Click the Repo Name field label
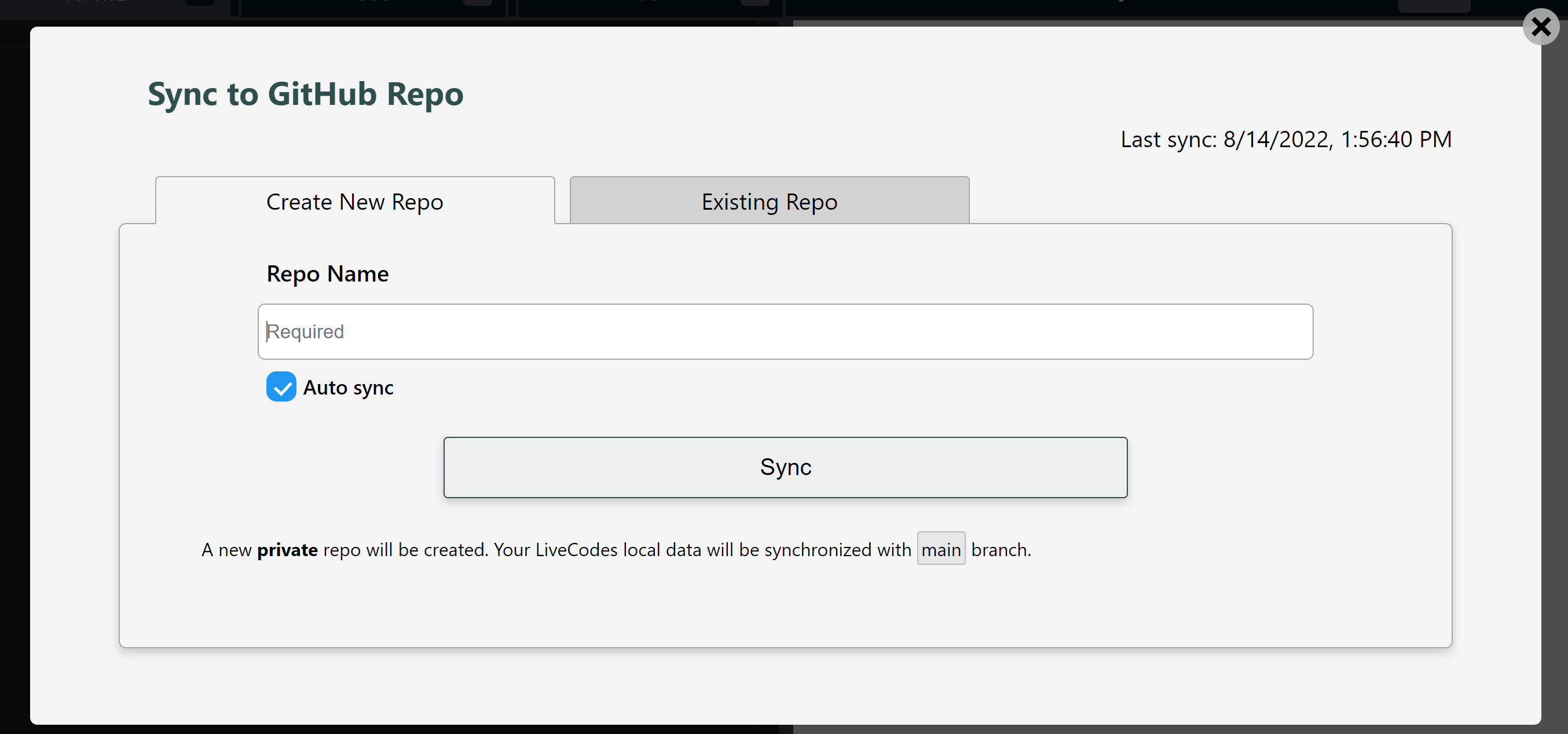This screenshot has width=1568, height=734. (328, 273)
